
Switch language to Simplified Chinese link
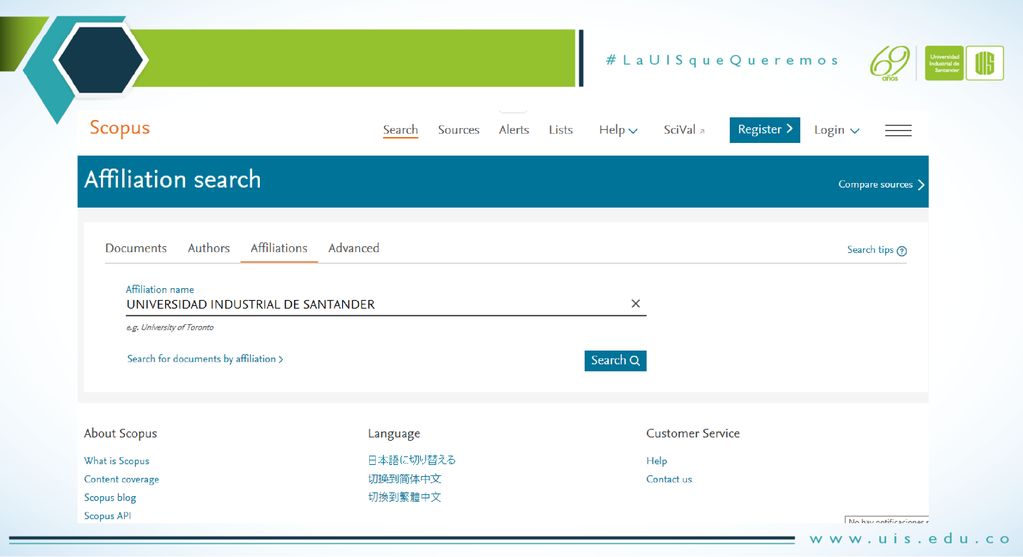coord(405,479)
